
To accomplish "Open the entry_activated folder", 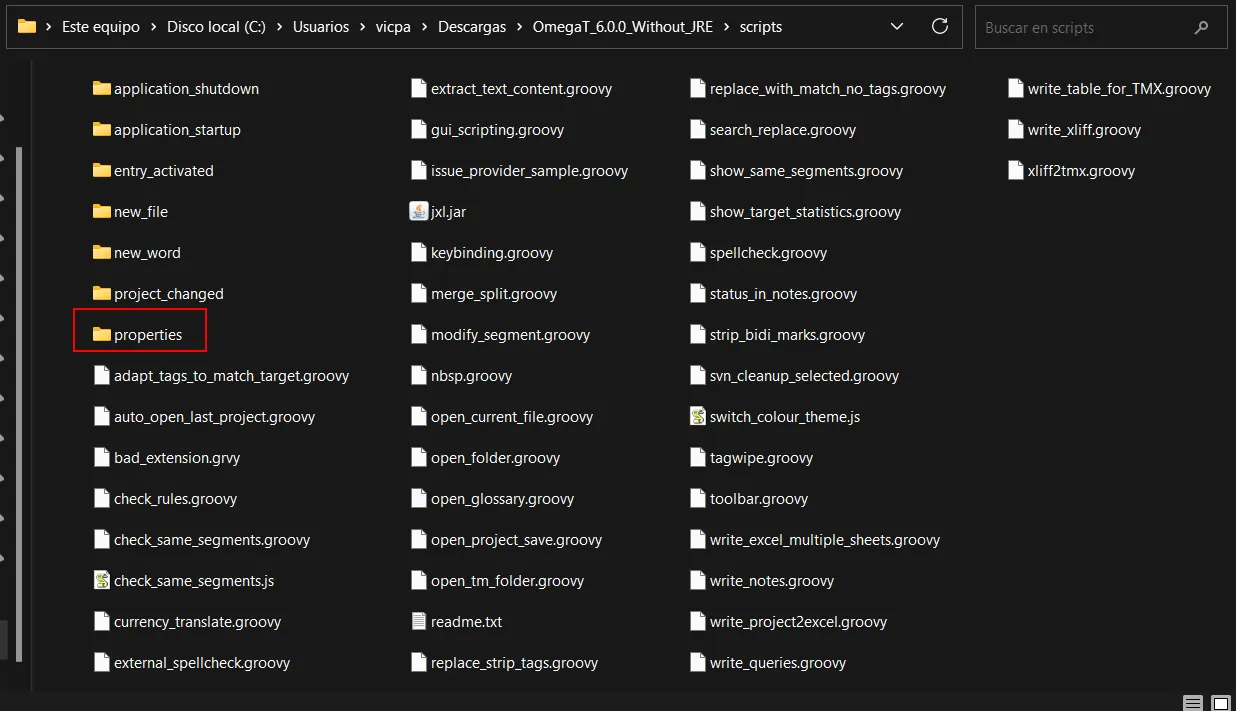I will pos(163,170).
